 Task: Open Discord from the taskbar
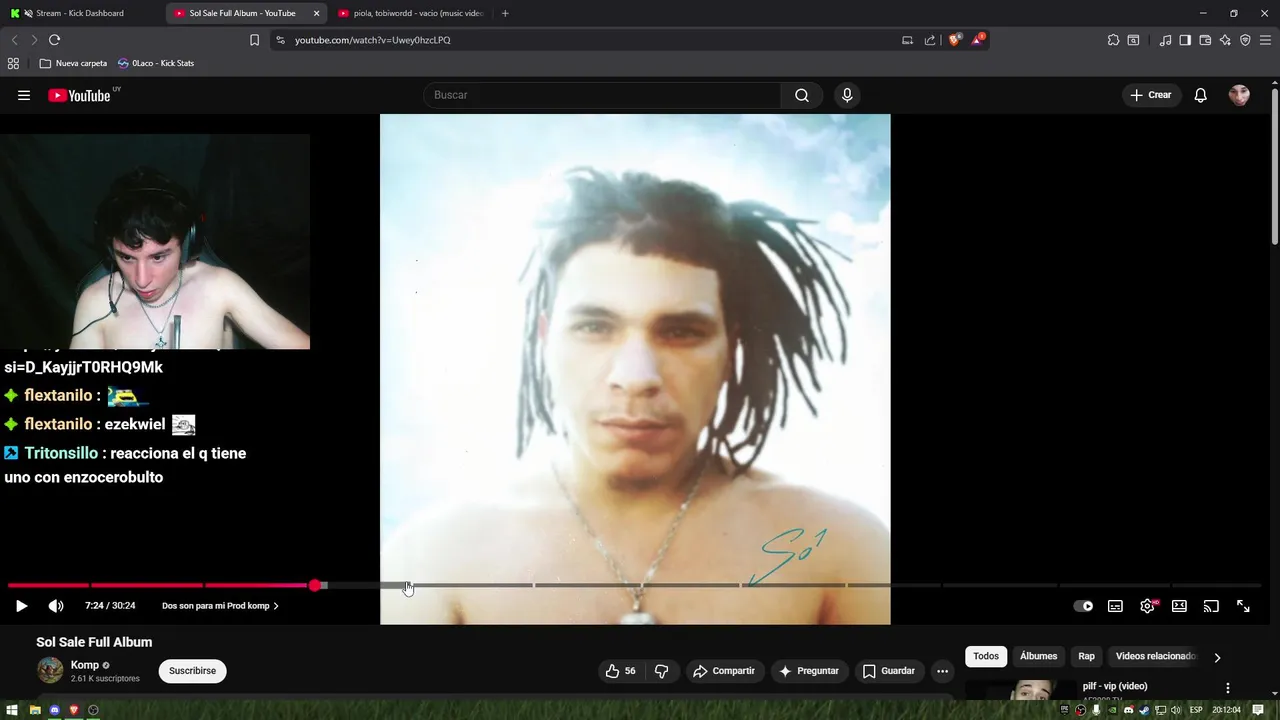pos(54,710)
